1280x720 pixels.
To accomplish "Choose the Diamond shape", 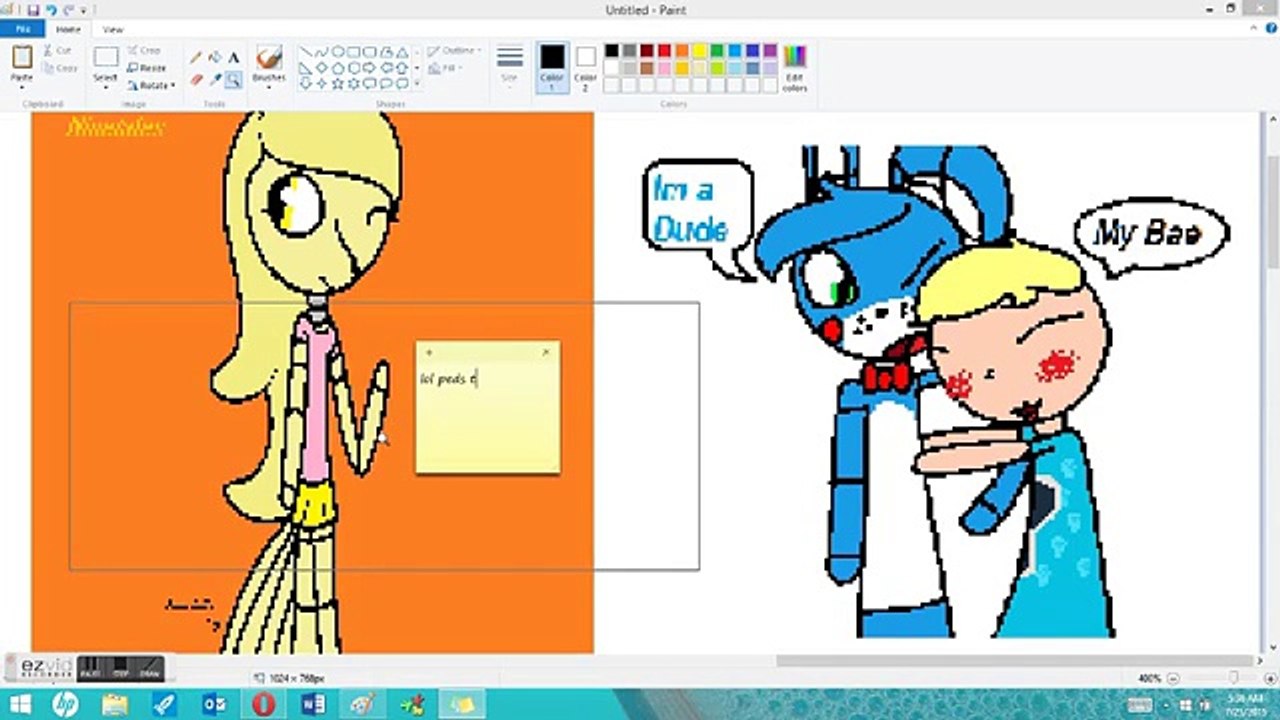I will 322,67.
